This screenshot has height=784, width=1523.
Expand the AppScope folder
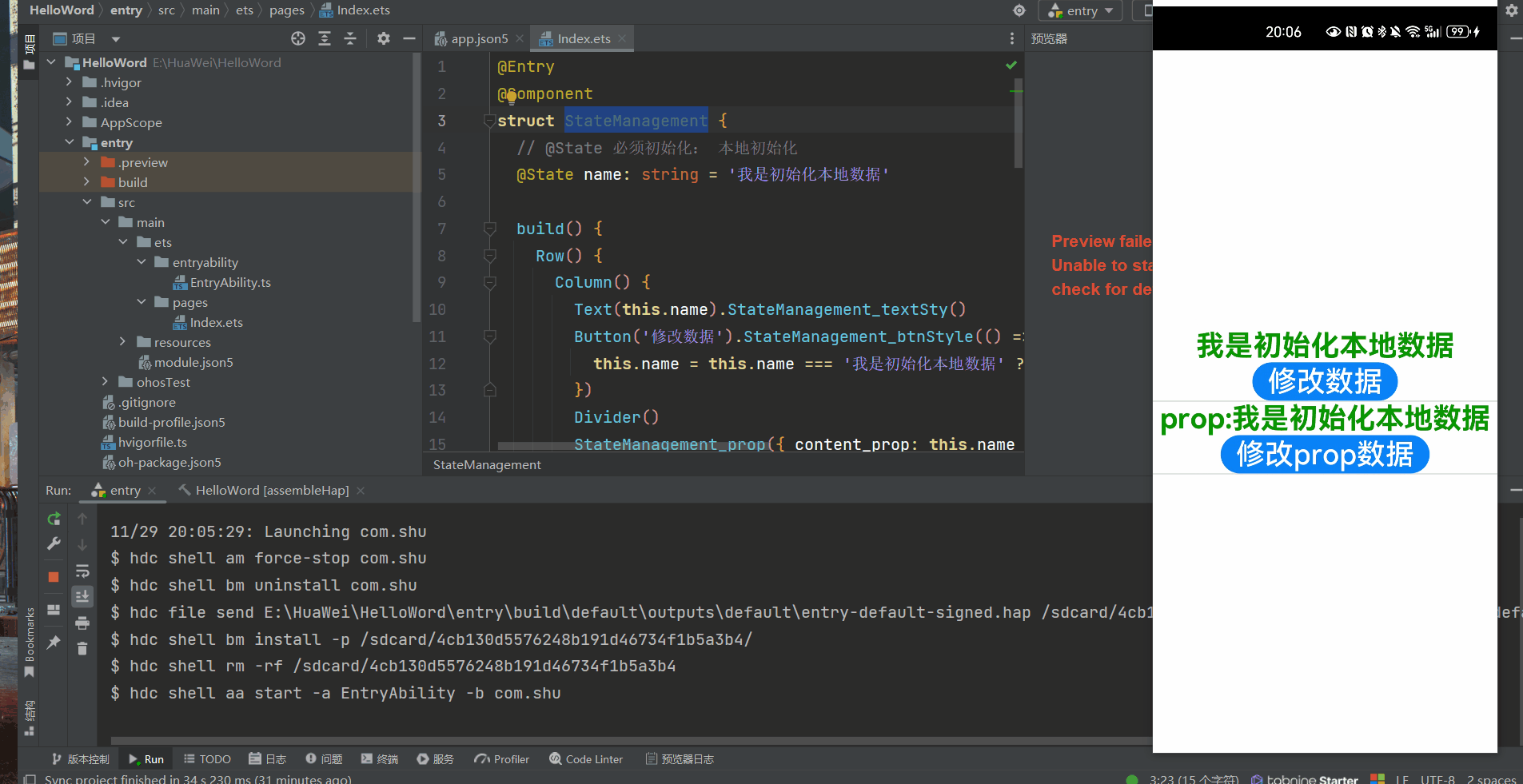point(70,121)
